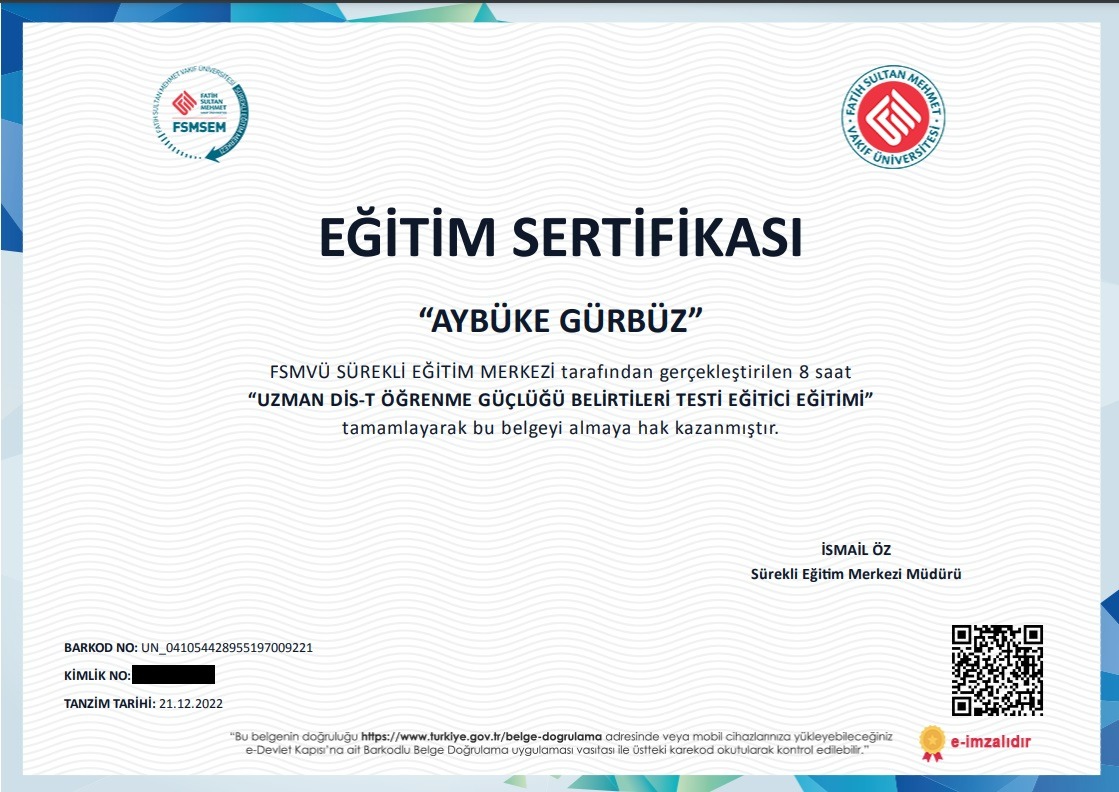Select the name AYBÜKE GÜRBÜZ
Image resolution: width=1119 pixels, height=792 pixels.
pyautogui.click(x=560, y=320)
